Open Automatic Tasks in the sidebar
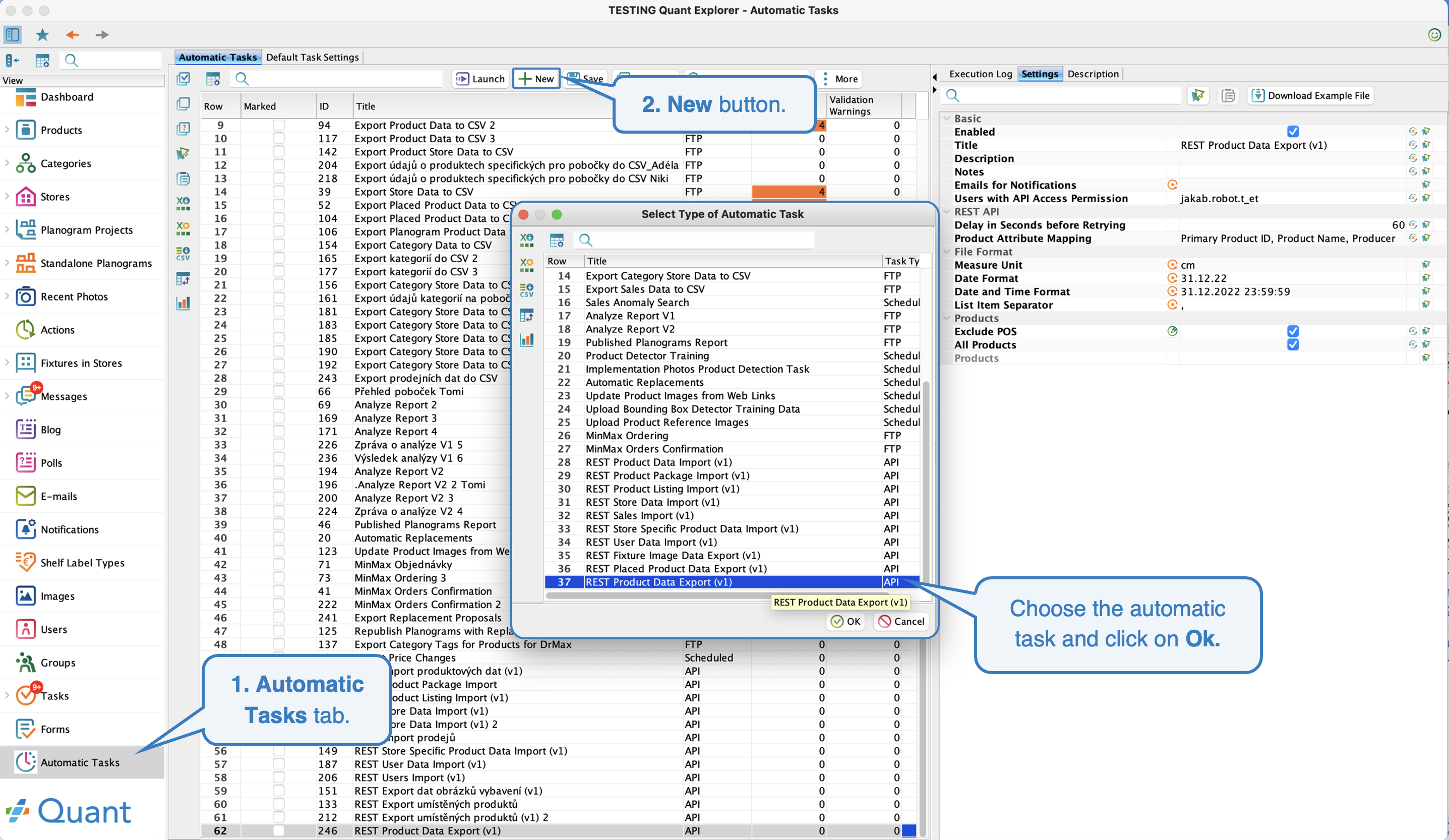1449x840 pixels. (x=81, y=762)
